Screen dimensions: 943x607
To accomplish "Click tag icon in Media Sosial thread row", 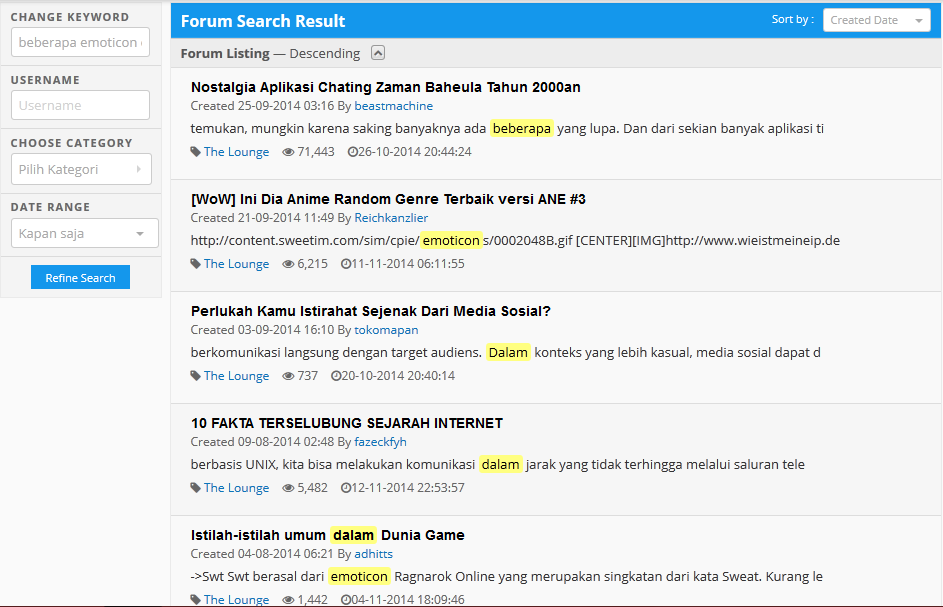I will point(195,375).
